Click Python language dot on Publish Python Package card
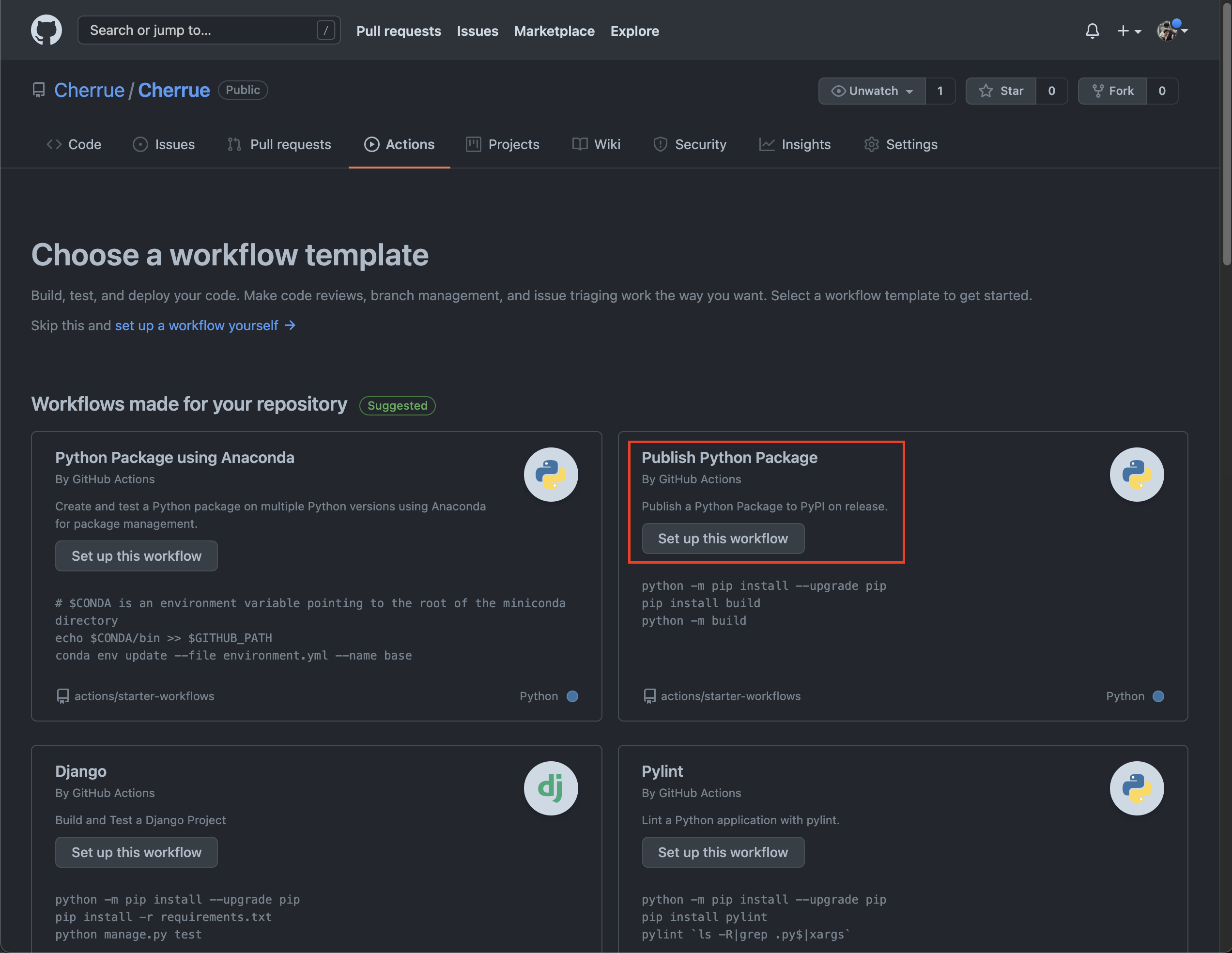Screen dimensions: 1232x953 [x=1158, y=696]
